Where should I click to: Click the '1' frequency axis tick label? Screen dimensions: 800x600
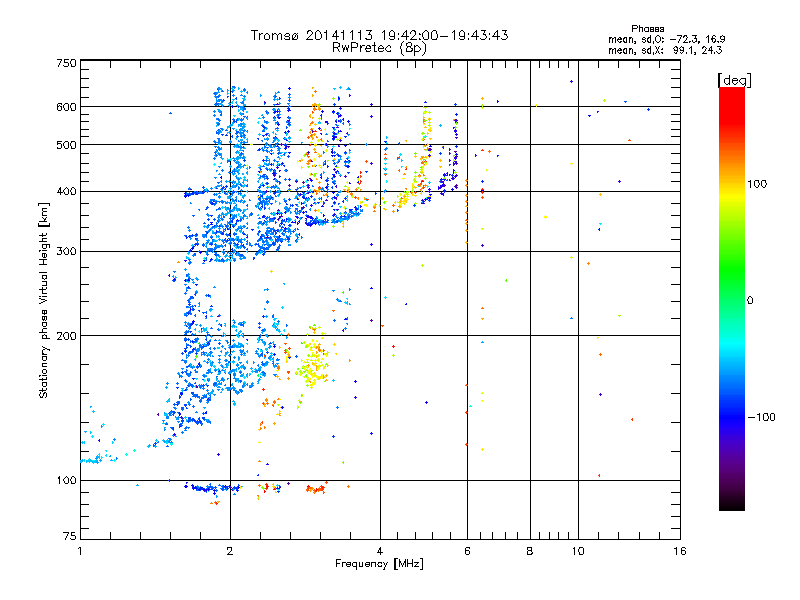click(80, 551)
